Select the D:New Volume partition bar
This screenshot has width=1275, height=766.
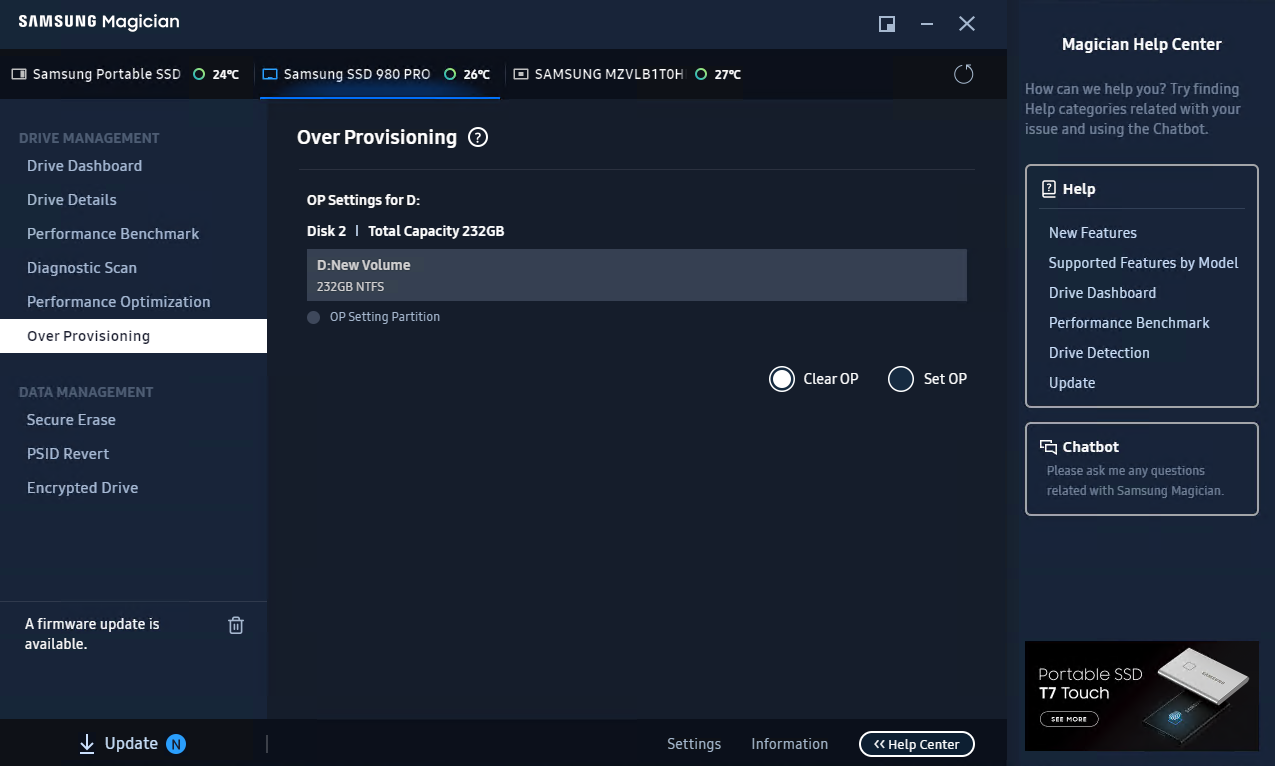[637, 275]
